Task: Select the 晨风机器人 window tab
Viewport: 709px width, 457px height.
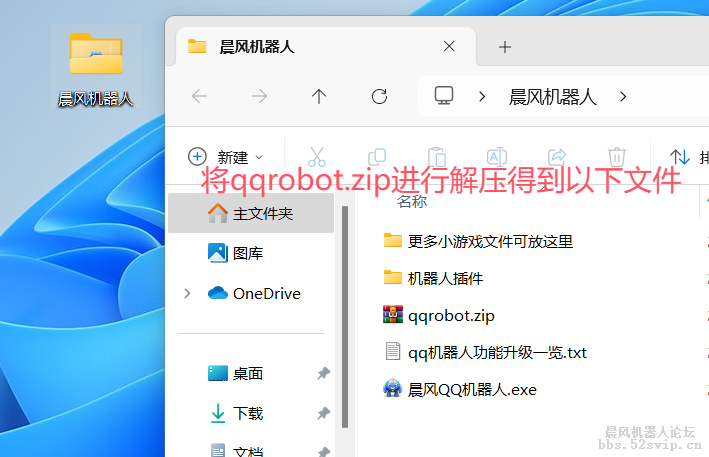Action: 325,47
